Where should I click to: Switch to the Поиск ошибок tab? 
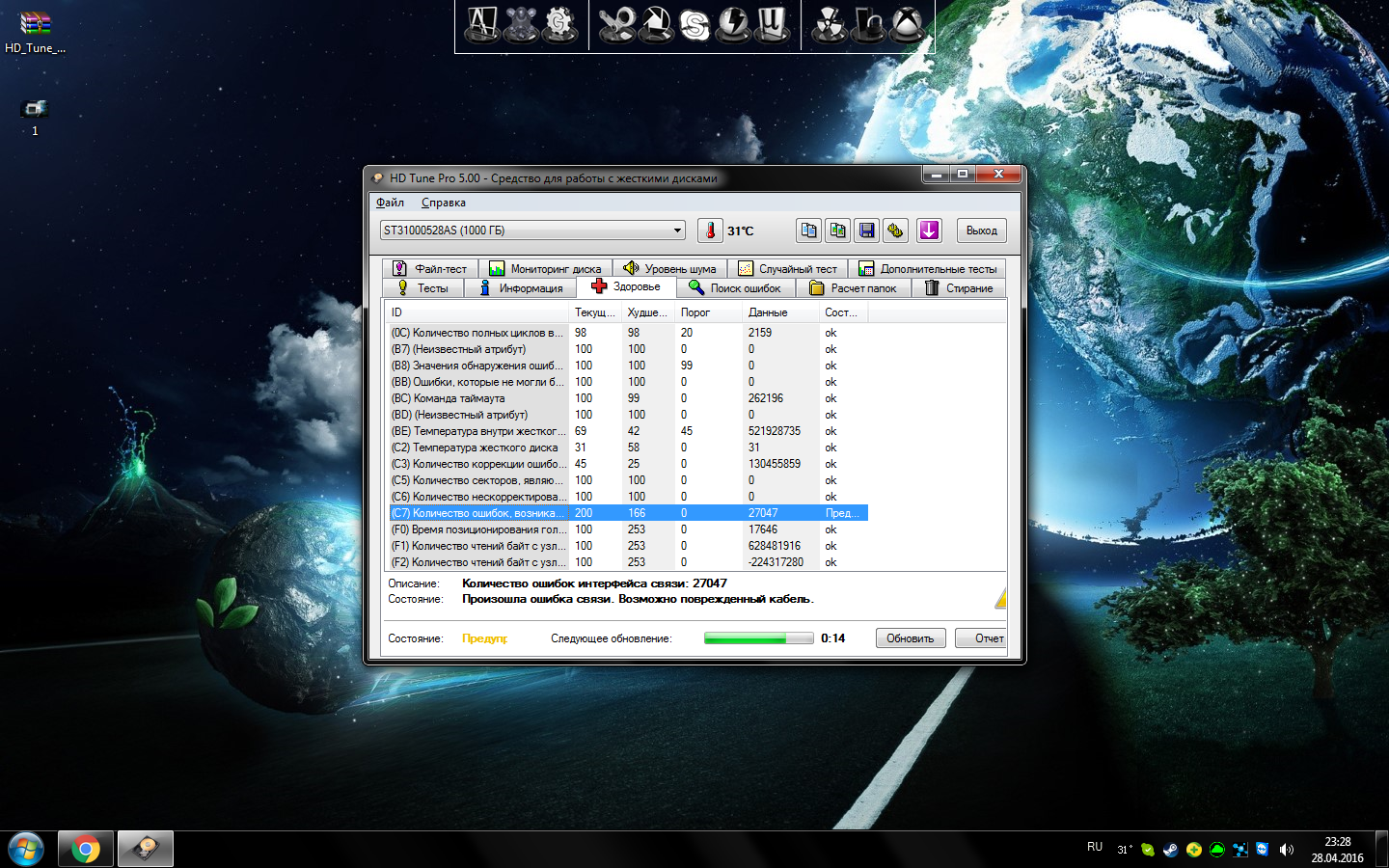pyautogui.click(x=735, y=288)
